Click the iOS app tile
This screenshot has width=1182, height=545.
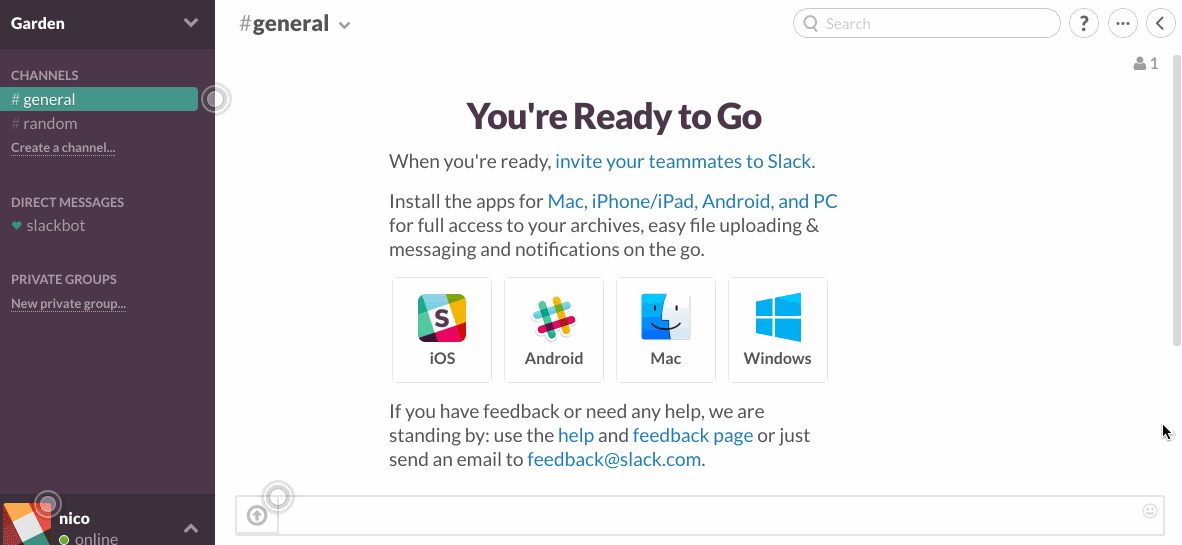pos(442,330)
